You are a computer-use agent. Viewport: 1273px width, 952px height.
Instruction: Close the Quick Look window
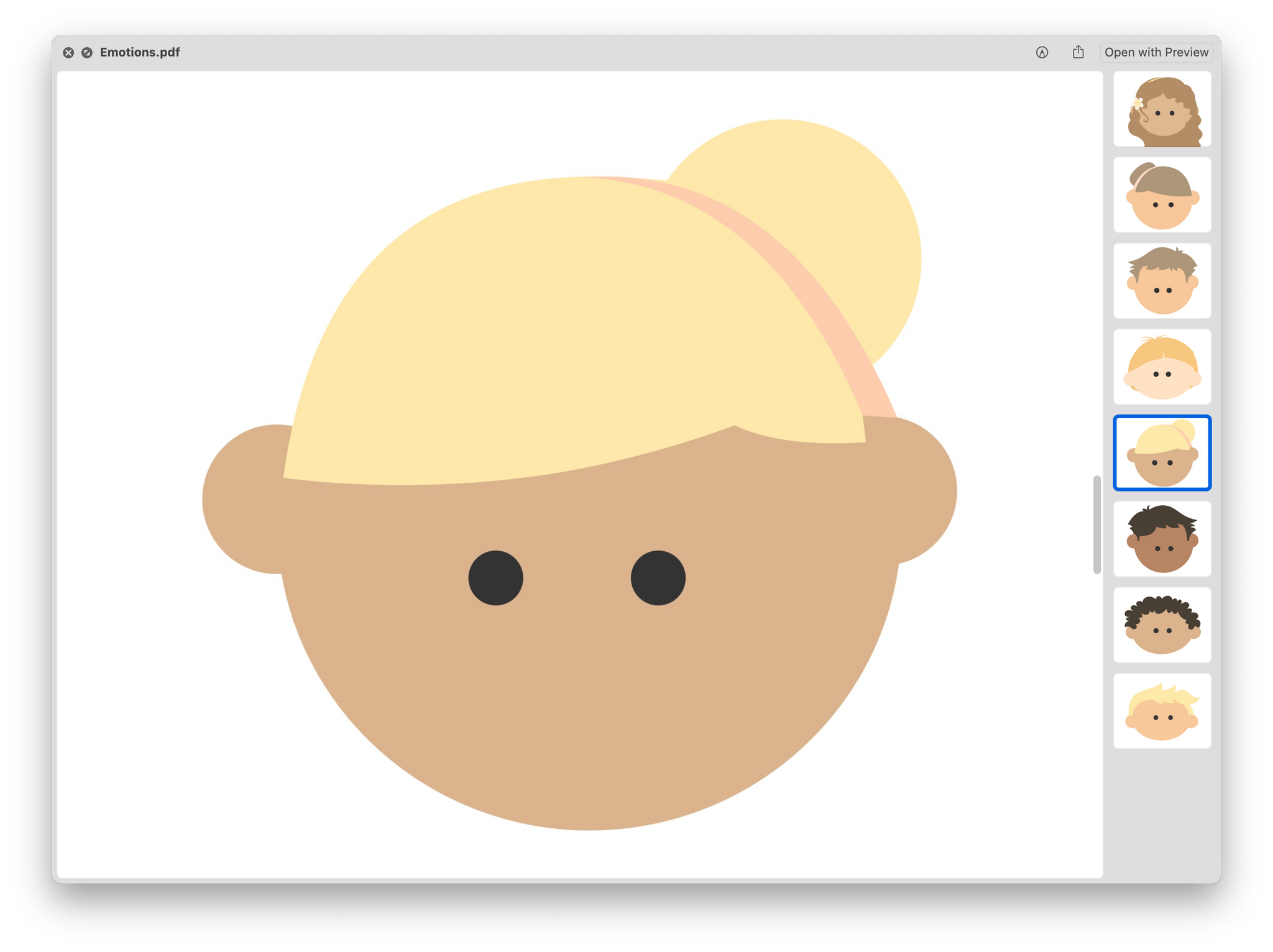(x=68, y=53)
